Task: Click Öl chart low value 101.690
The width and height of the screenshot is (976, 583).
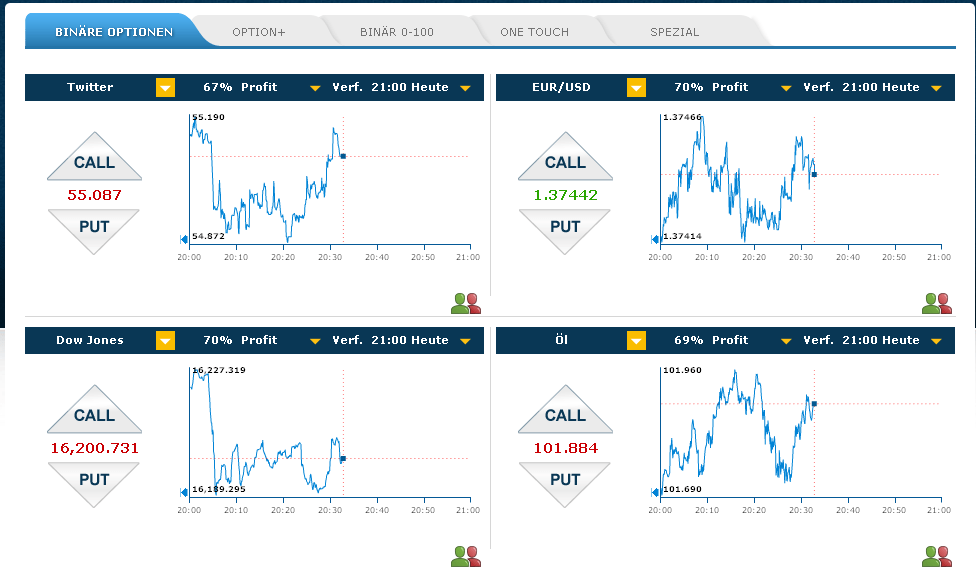Action: click(x=682, y=489)
